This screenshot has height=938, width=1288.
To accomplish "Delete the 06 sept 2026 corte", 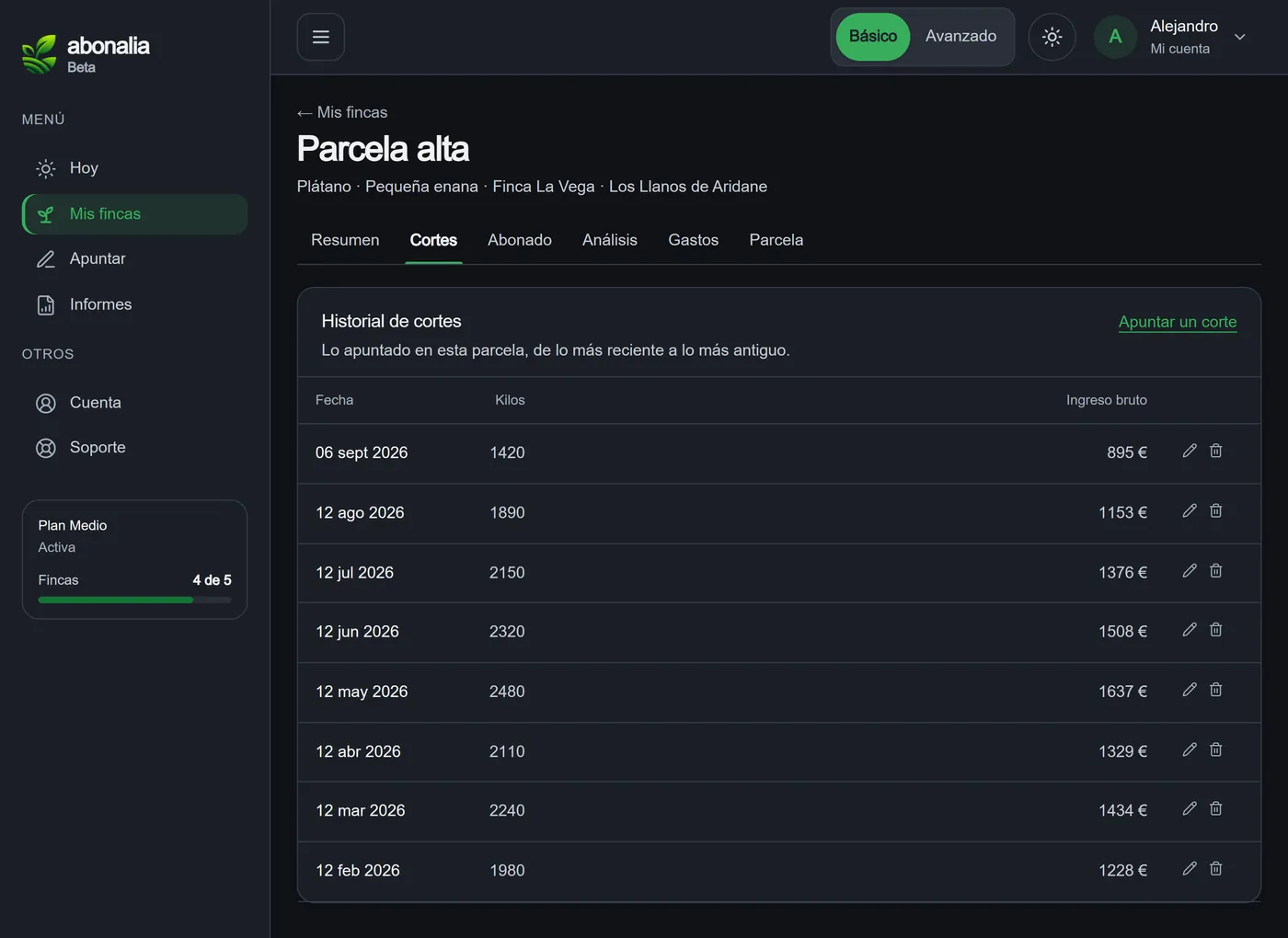I will [1215, 451].
